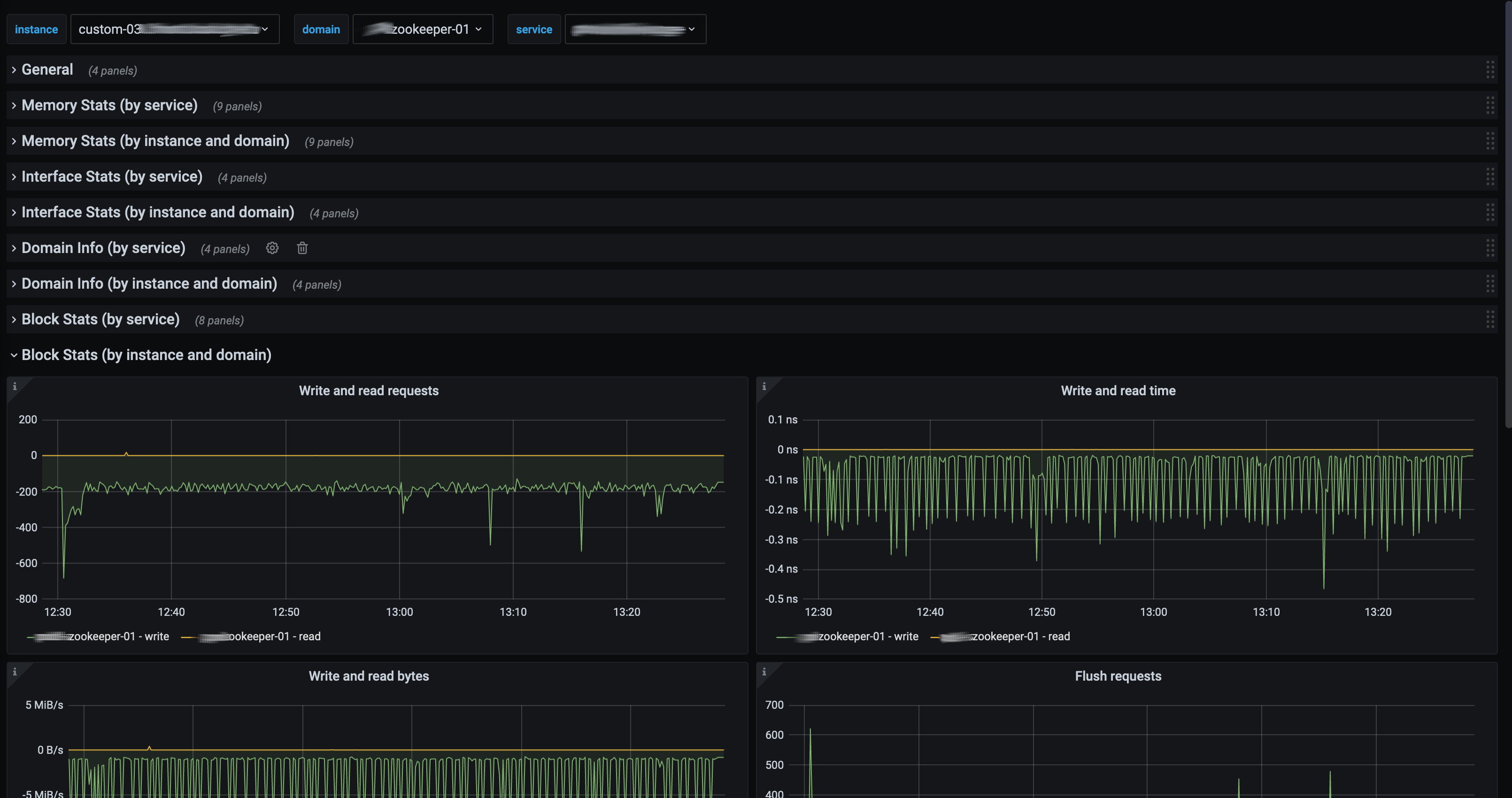Click info icon on Flush requests panel
The height and width of the screenshot is (798, 1512).
[x=764, y=672]
